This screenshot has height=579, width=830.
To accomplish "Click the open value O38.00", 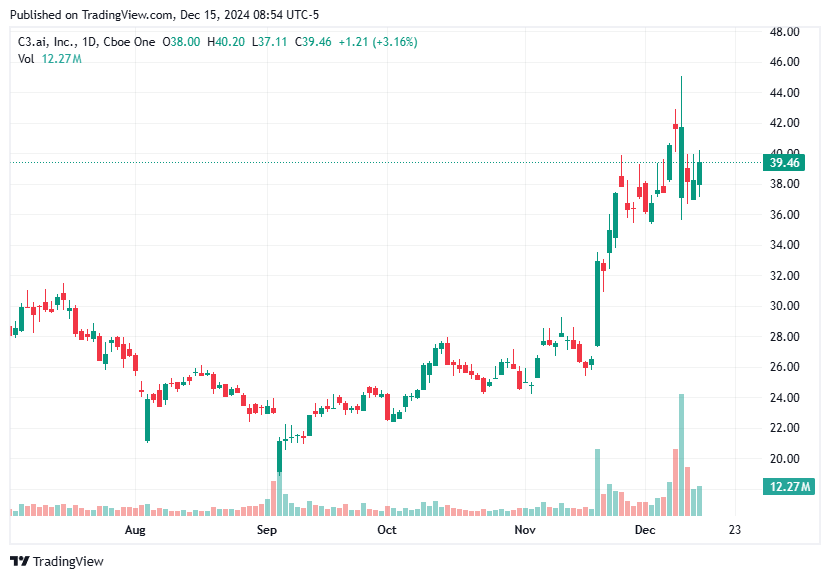I will tap(181, 42).
